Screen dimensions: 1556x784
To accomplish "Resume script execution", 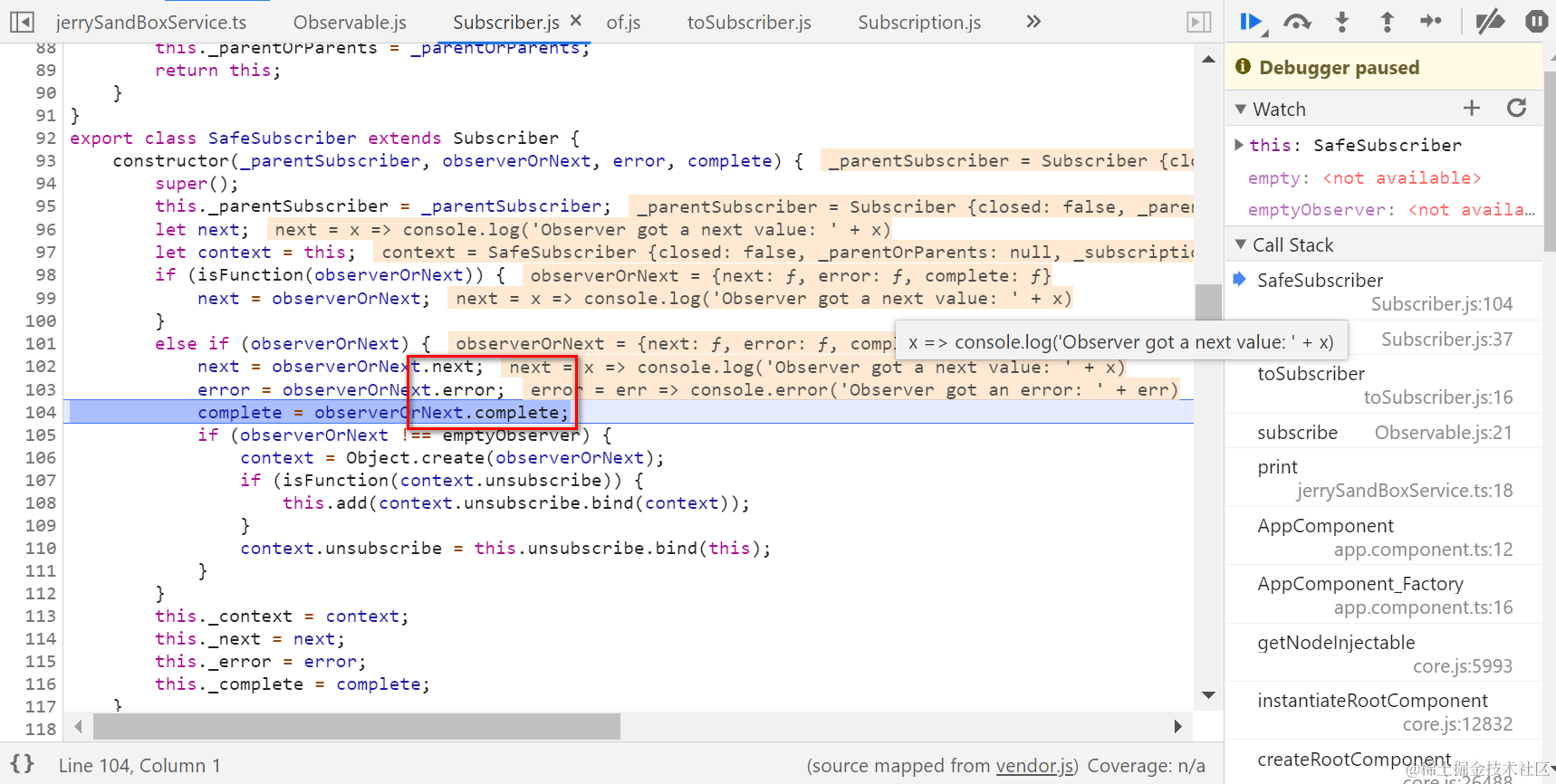I will point(1253,22).
